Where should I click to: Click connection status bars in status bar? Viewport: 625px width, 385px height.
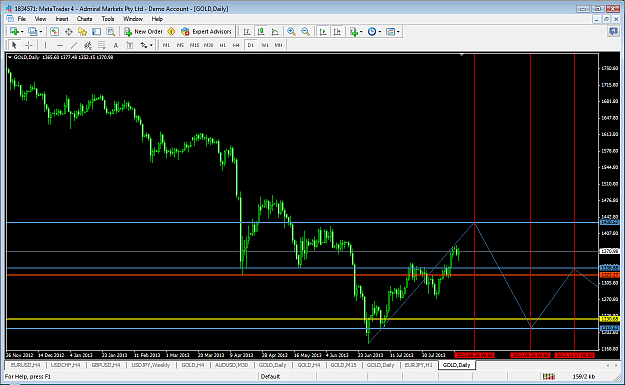548,376
